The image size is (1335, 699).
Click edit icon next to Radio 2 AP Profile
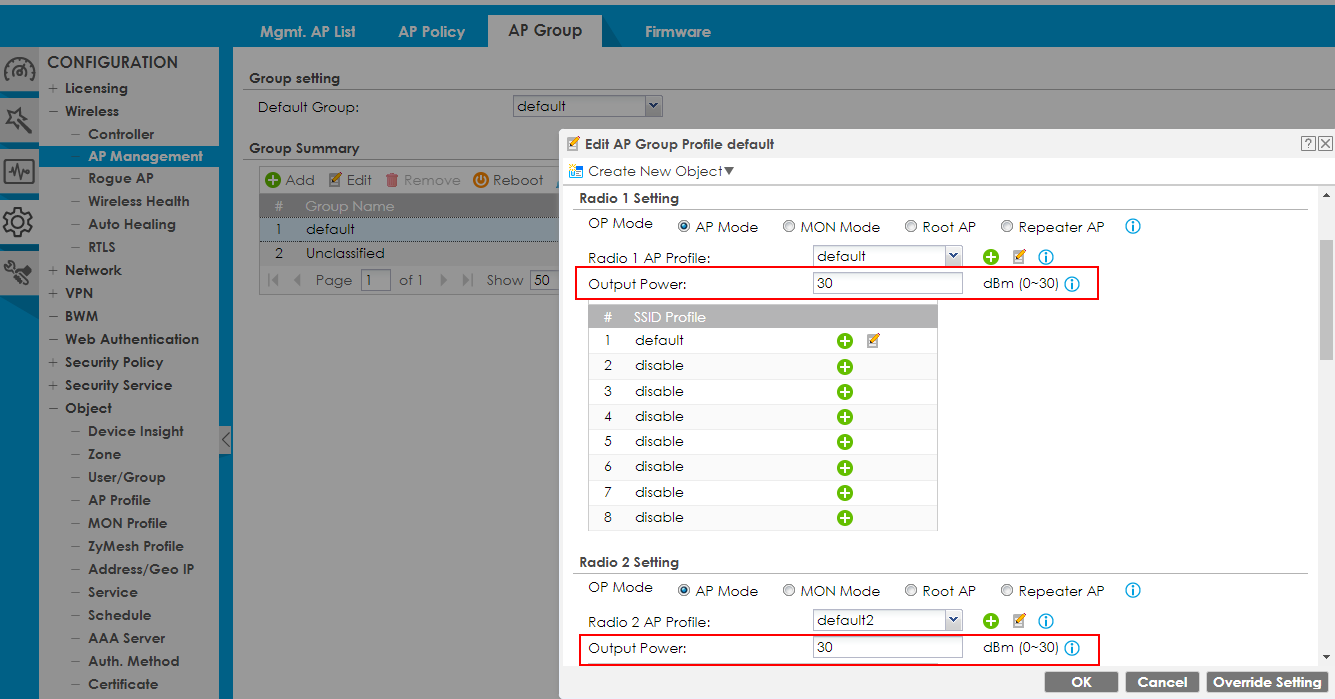1019,621
